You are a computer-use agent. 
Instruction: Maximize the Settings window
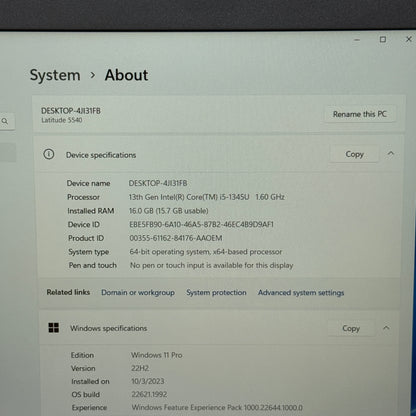383,39
